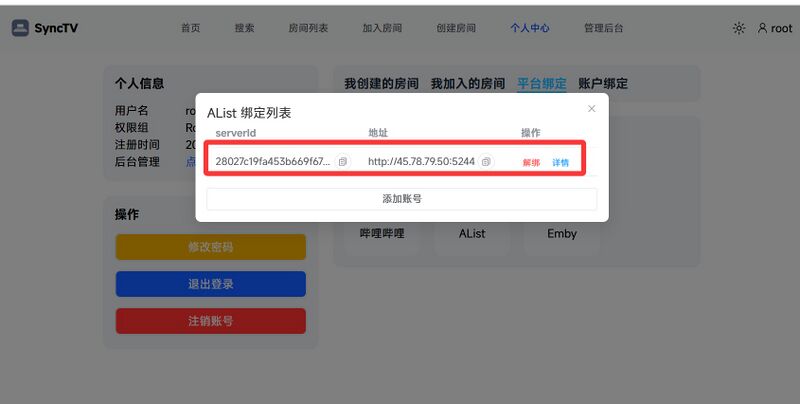800x404 pixels.
Task: Switch to 我加入的房间 tab
Action: (468, 84)
